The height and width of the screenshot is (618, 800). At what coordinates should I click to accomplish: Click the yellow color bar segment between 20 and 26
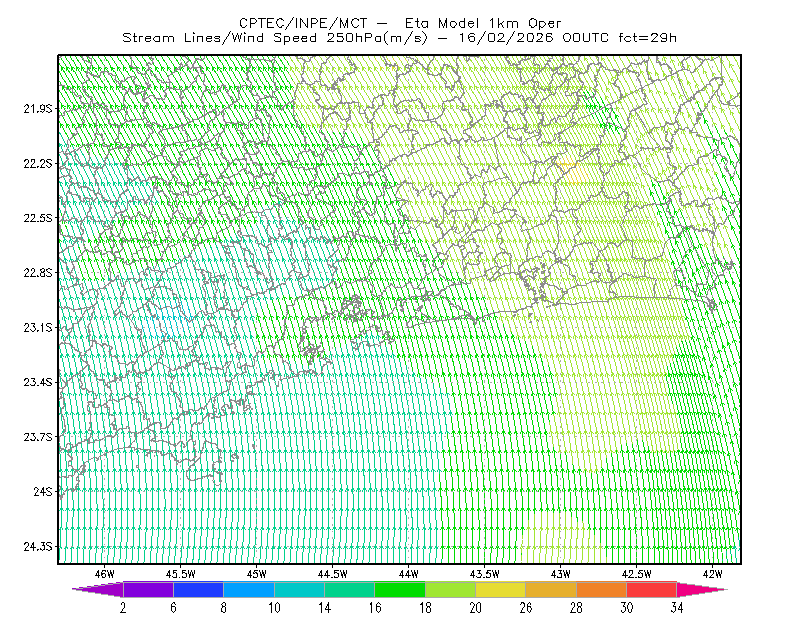(501, 589)
